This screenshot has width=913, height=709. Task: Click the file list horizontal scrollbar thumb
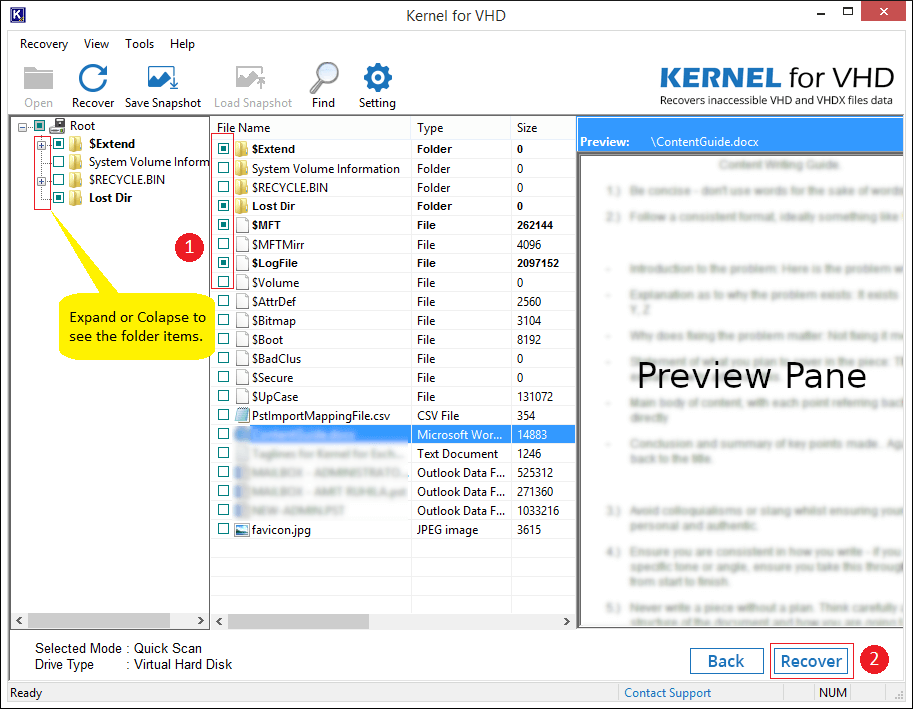298,621
